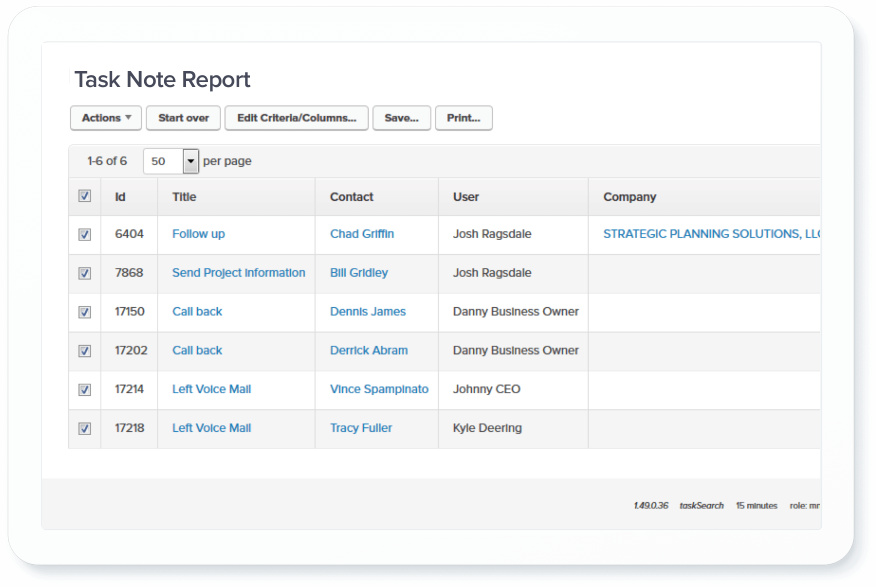Image resolution: width=876 pixels, height=587 pixels.
Task: Uncheck the checkbox for task 17202
Action: pos(84,351)
